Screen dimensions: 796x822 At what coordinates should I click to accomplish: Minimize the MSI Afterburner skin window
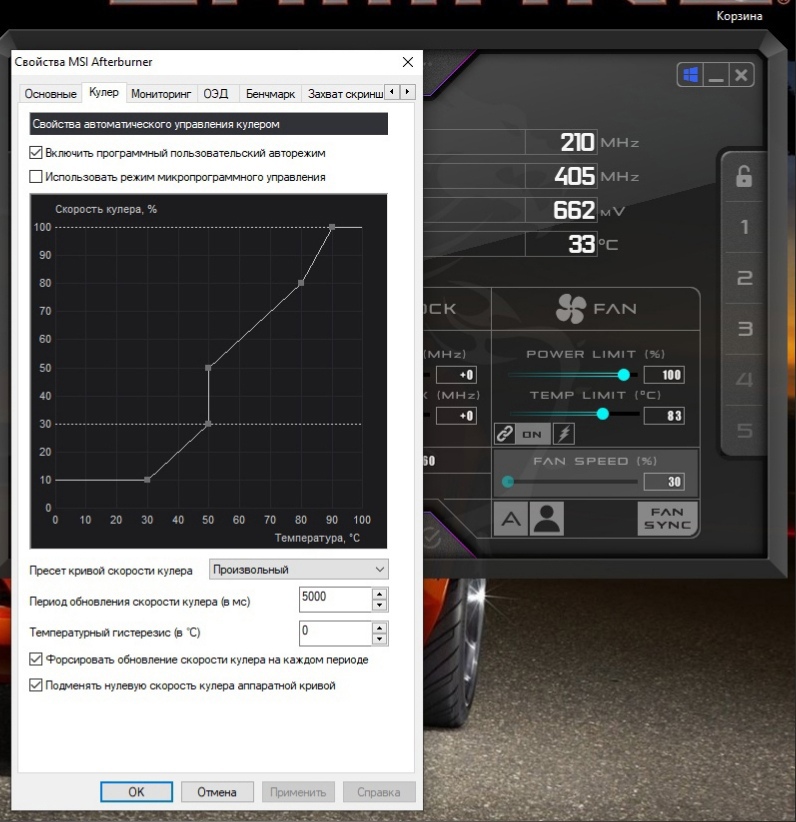(x=716, y=75)
